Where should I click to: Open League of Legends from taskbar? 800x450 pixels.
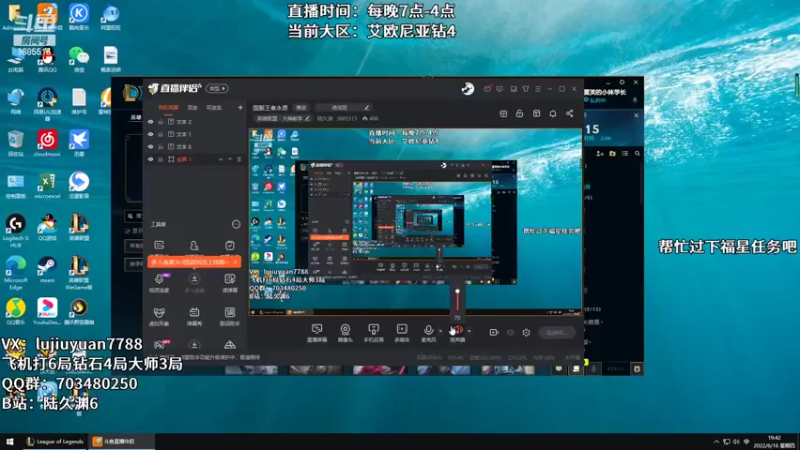55,441
